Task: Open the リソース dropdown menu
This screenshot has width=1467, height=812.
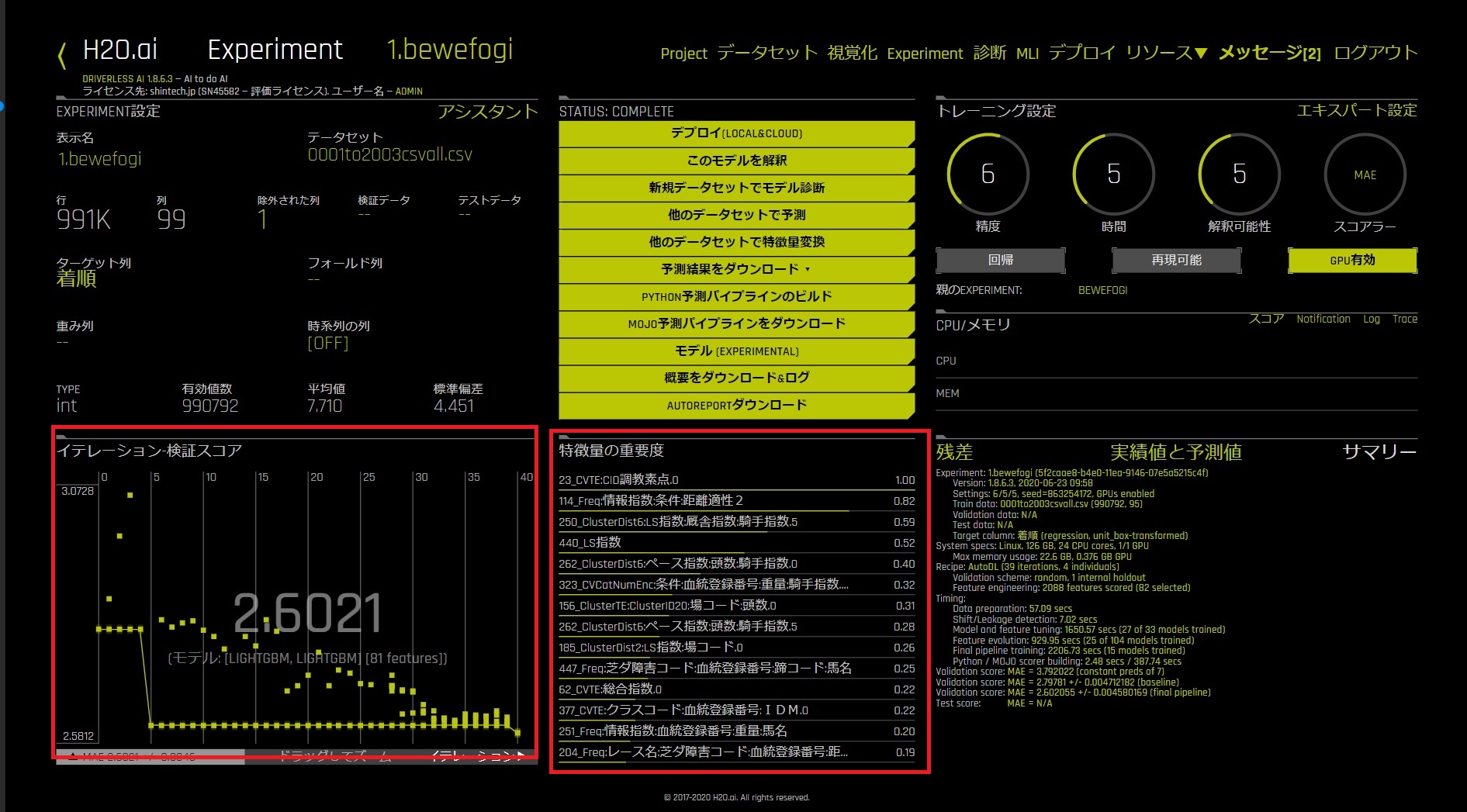Action: (1166, 53)
